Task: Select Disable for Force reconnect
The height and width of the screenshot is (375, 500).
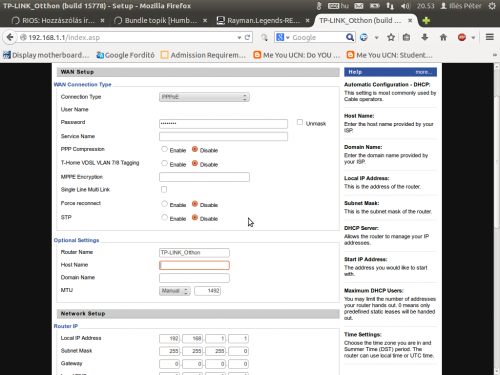Action: coord(195,203)
